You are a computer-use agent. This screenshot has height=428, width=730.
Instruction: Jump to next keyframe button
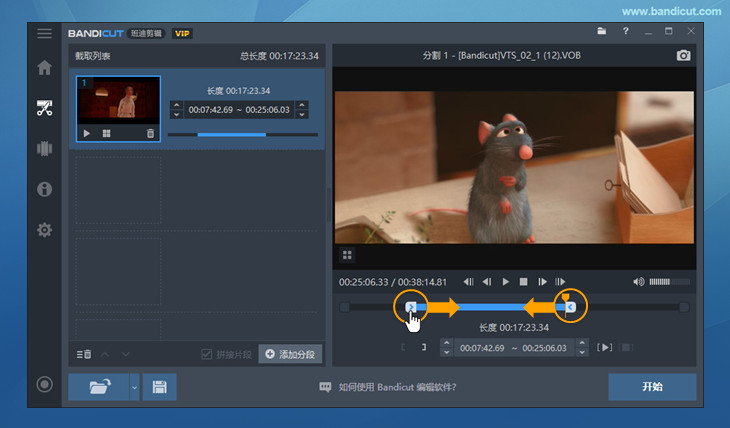point(560,282)
